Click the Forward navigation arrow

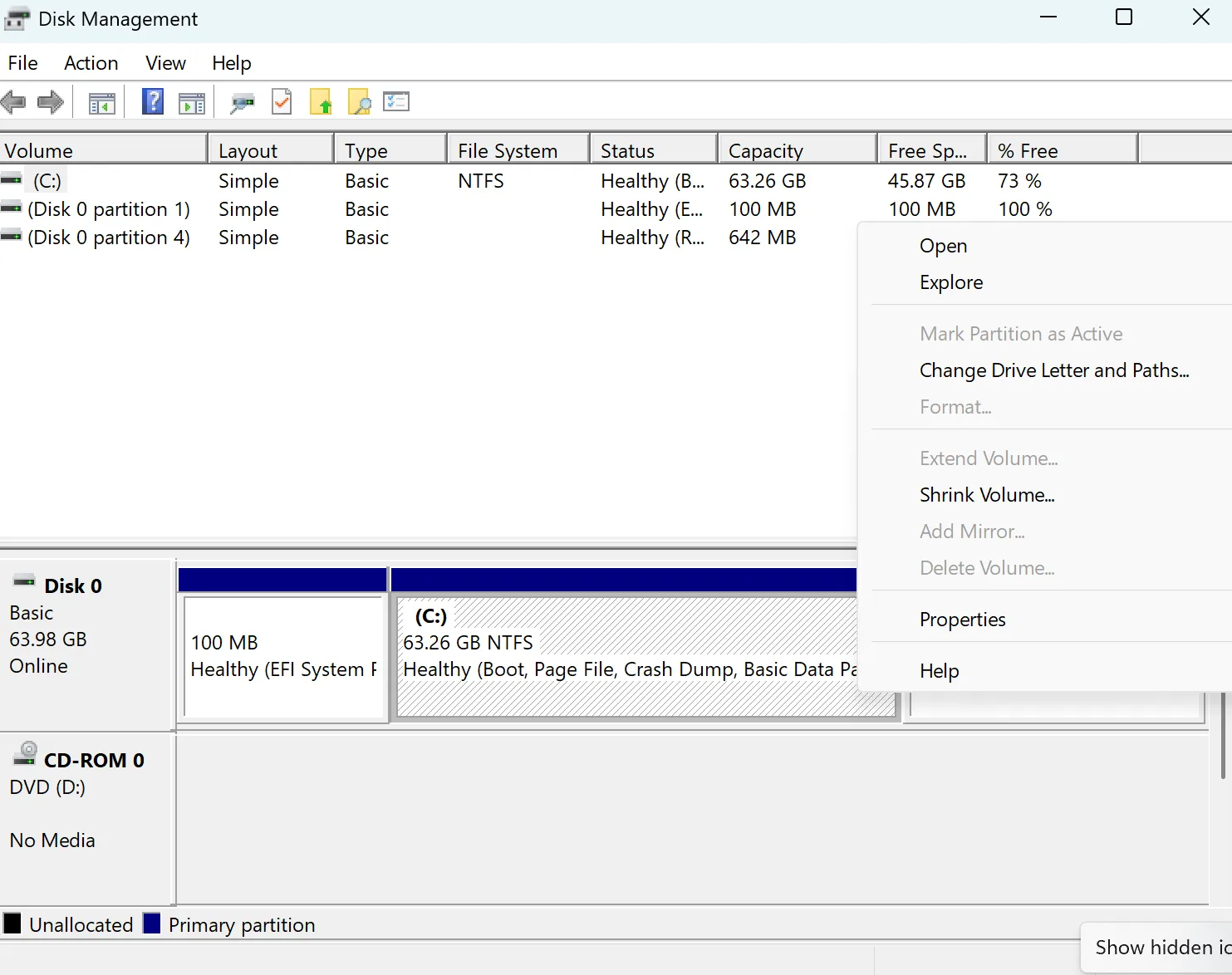50,101
